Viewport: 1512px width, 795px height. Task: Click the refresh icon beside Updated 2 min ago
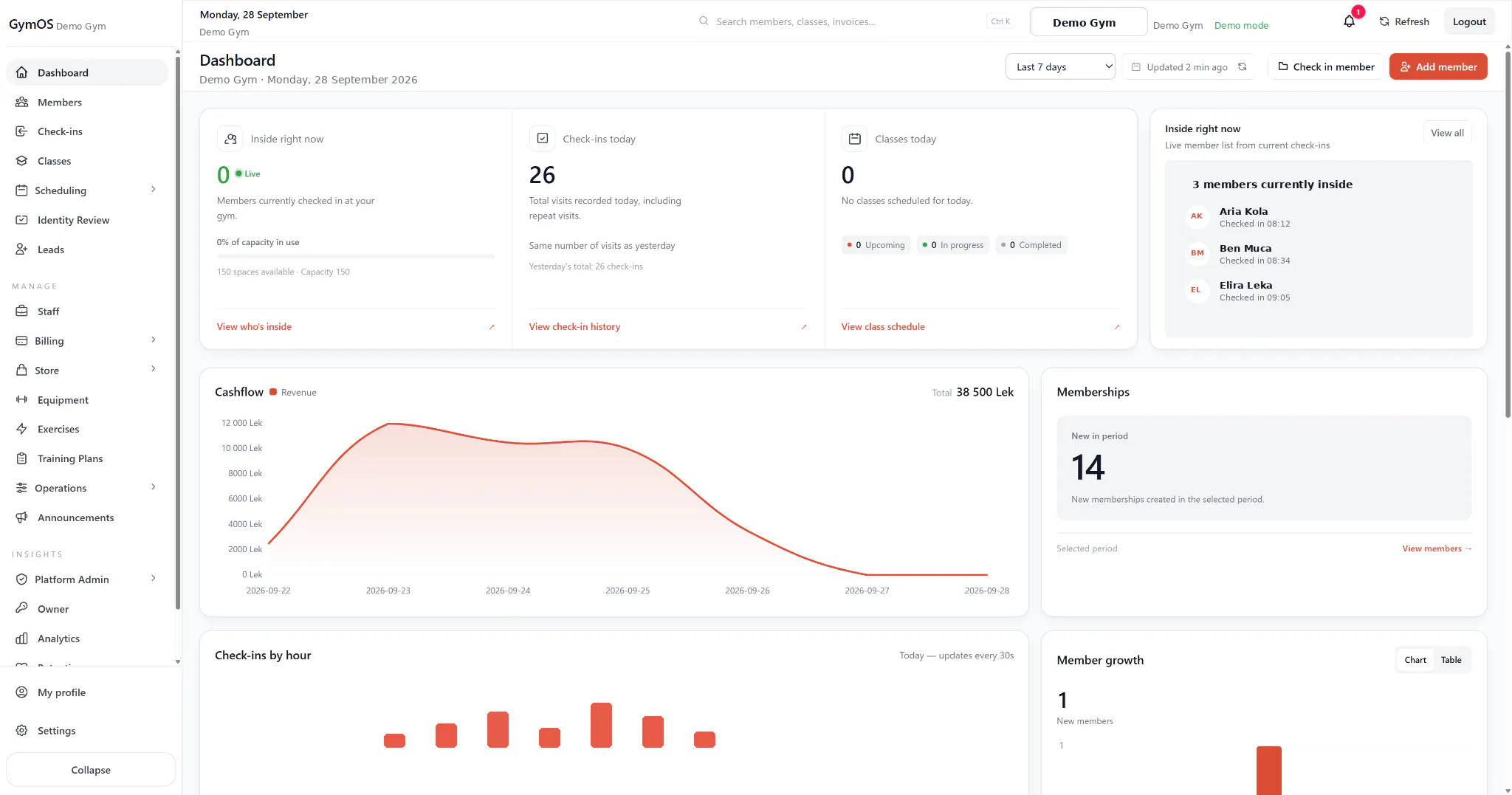click(1243, 66)
